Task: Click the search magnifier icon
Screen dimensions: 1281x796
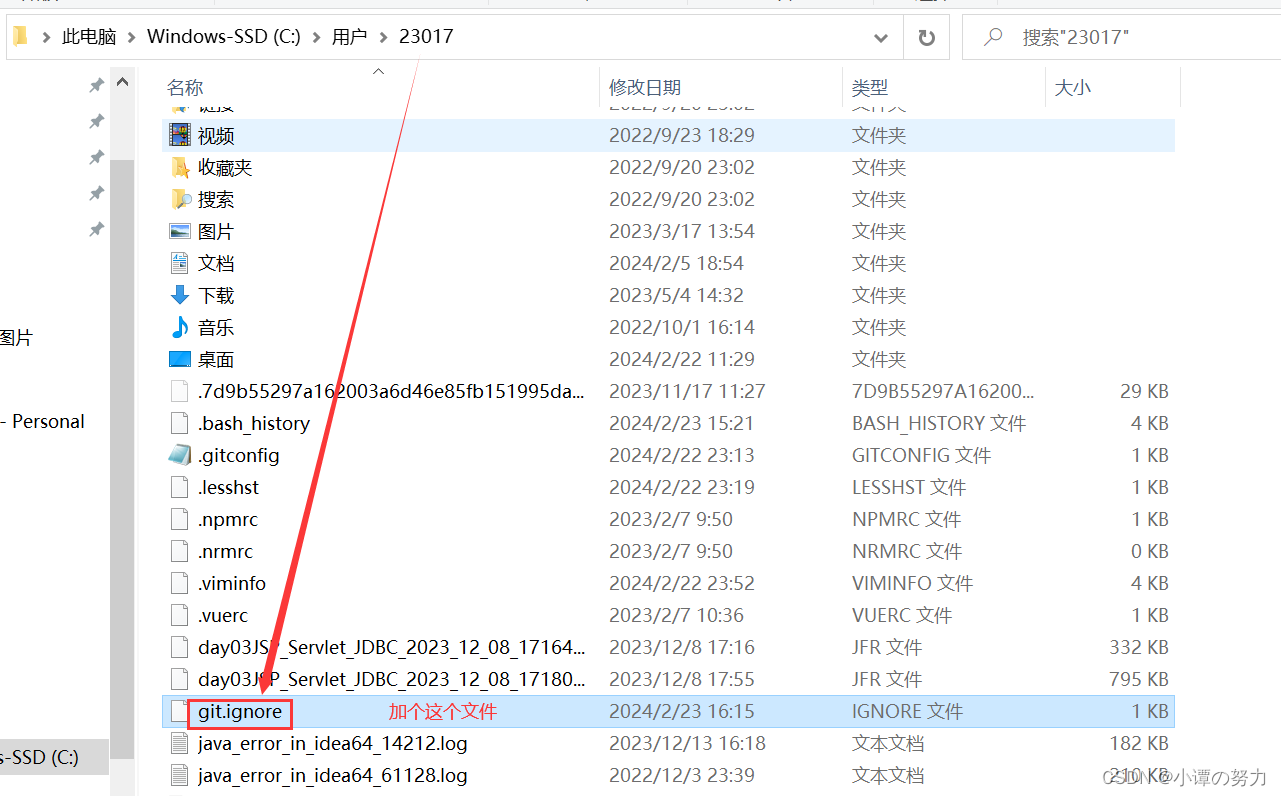Action: [993, 37]
